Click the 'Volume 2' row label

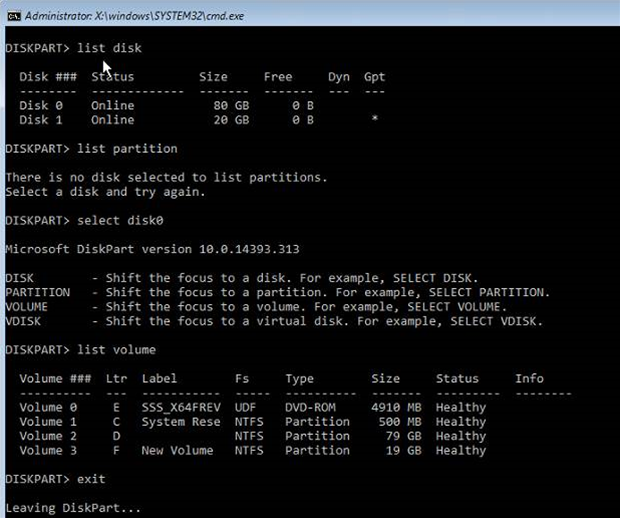coord(48,436)
